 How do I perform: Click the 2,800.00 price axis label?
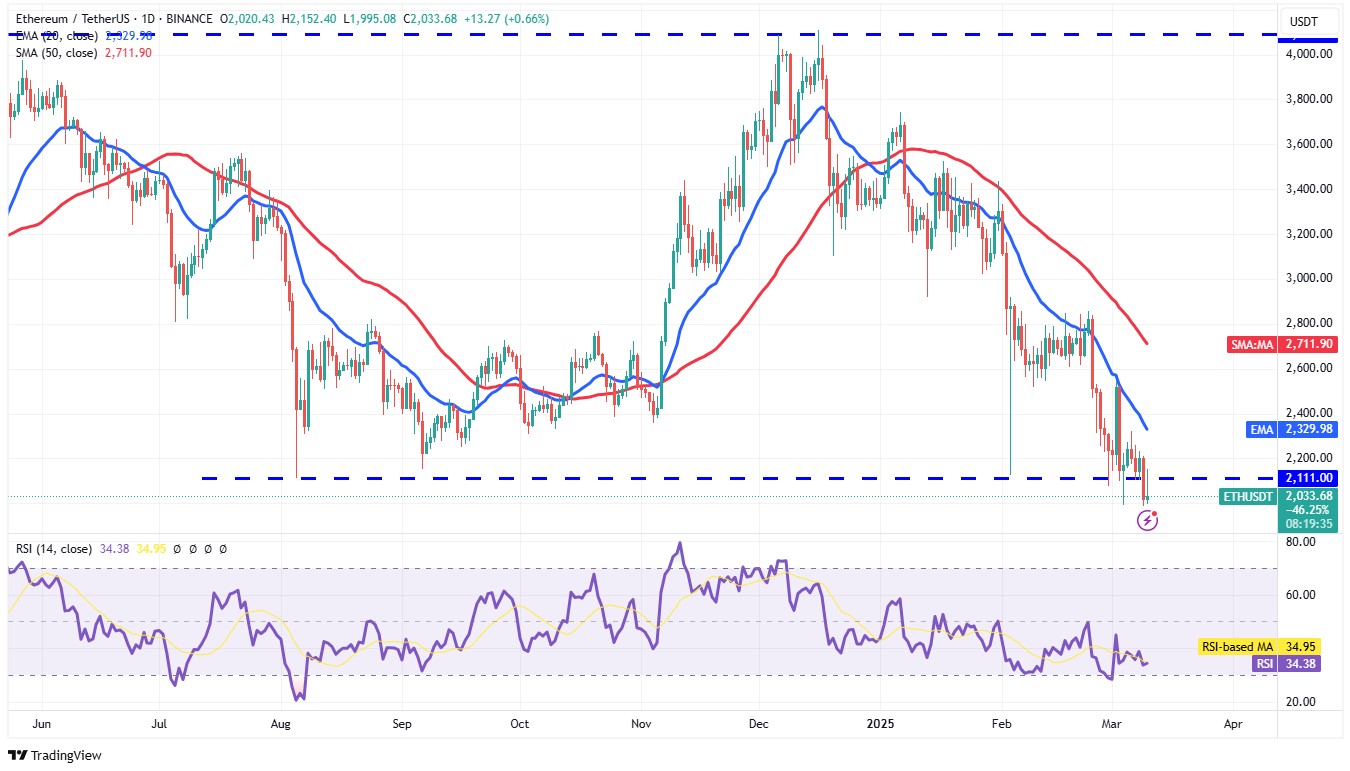[x=1307, y=323]
